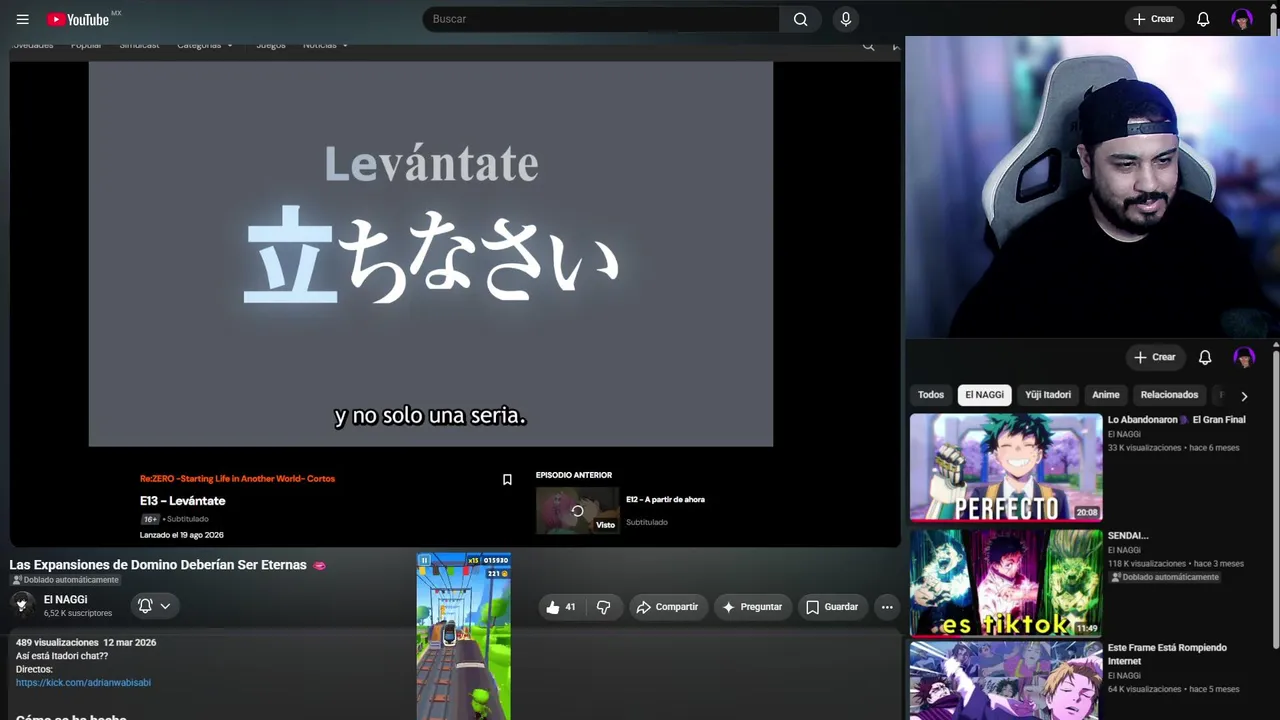This screenshot has height=720, width=1280.
Task: Pause the Subway Surfers clip overlay
Action: 425,561
